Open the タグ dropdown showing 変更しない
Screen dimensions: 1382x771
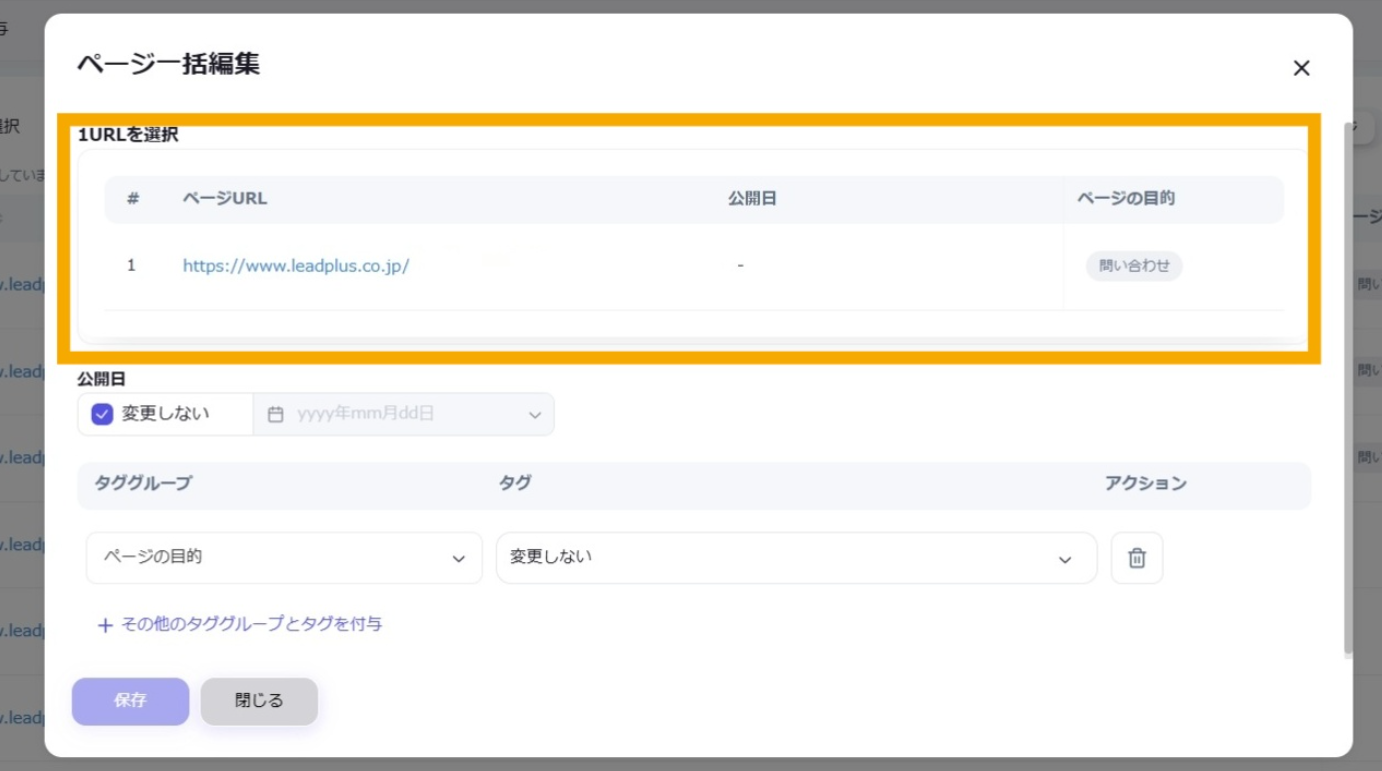pos(796,558)
